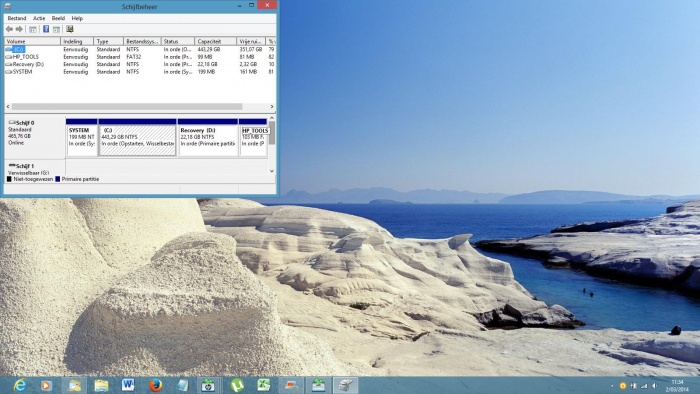Viewport: 700px width, 394px height.
Task: Click the disk settings toolbar icon
Action: click(x=70, y=29)
